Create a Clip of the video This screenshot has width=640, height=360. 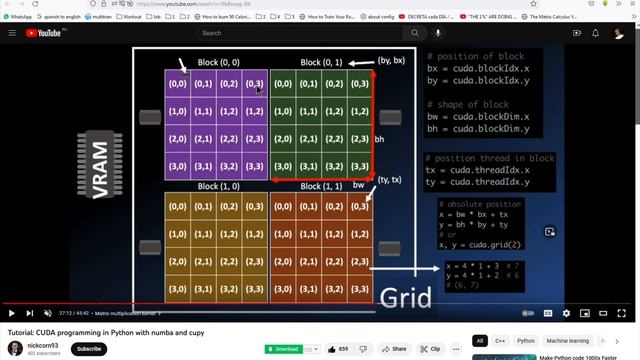[x=430, y=349]
